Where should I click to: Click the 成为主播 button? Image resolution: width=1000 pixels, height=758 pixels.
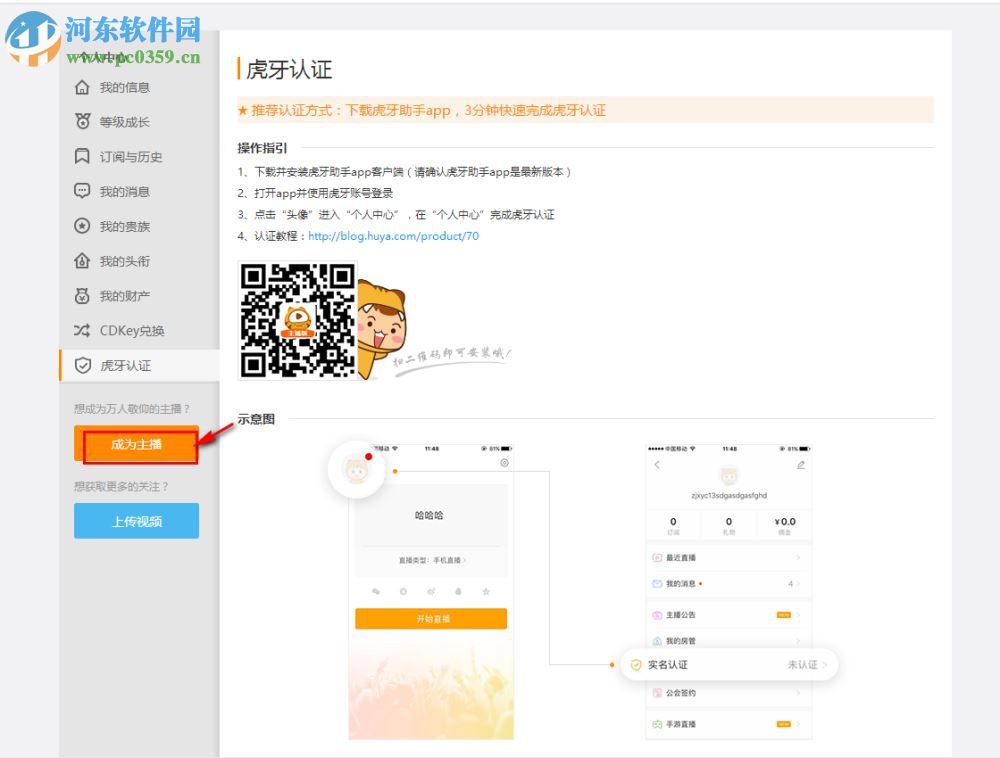(136, 444)
